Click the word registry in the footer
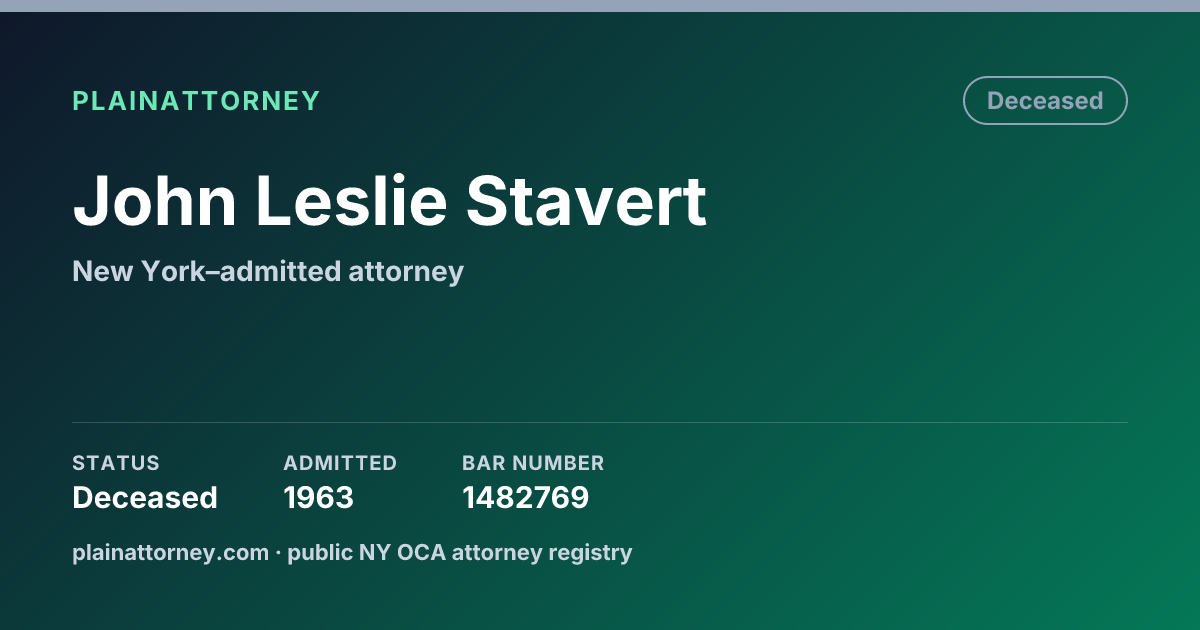 pyautogui.click(x=591, y=552)
